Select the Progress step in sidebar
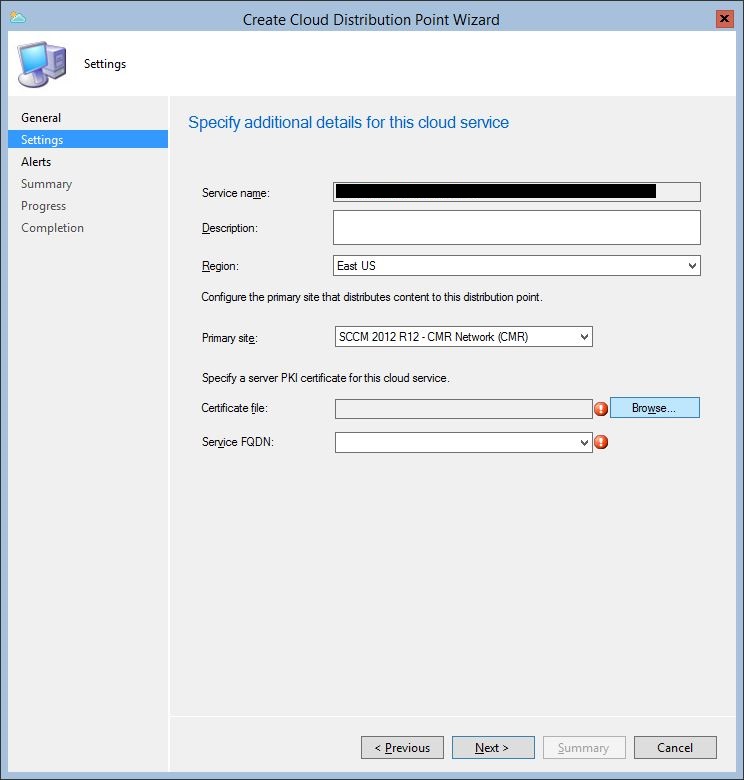 (43, 206)
